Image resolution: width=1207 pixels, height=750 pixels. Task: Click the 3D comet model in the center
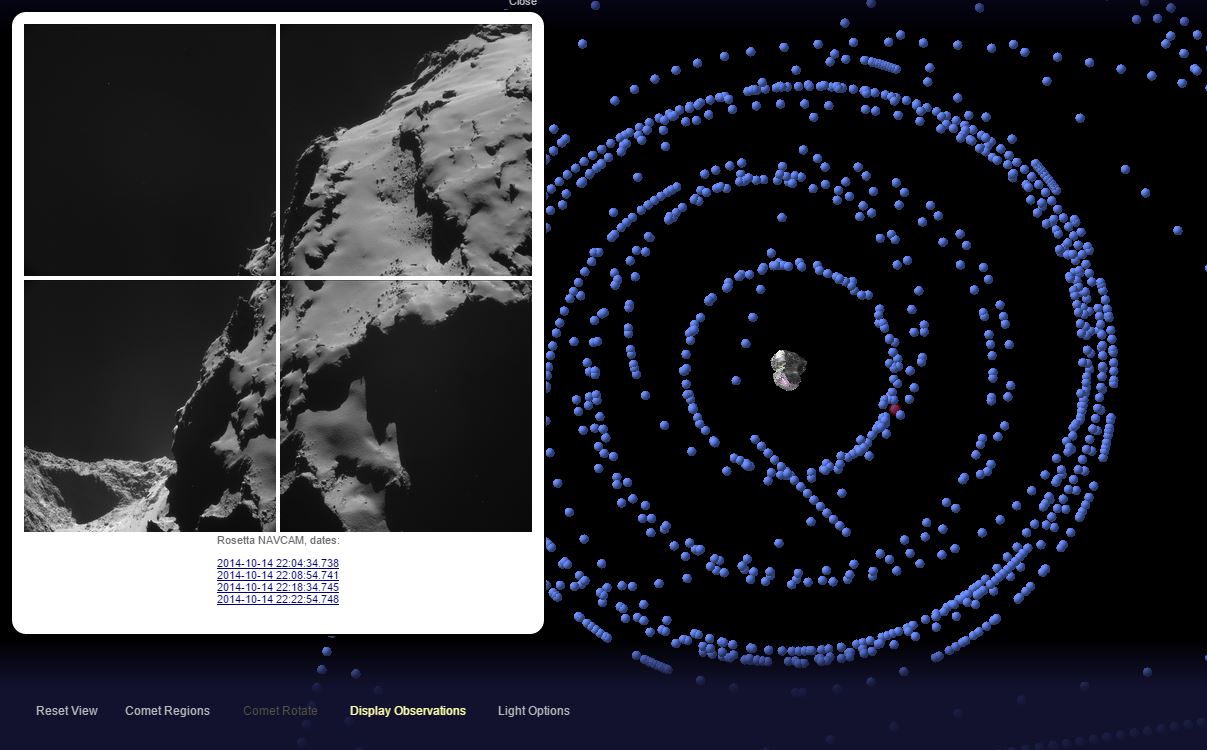click(x=789, y=366)
